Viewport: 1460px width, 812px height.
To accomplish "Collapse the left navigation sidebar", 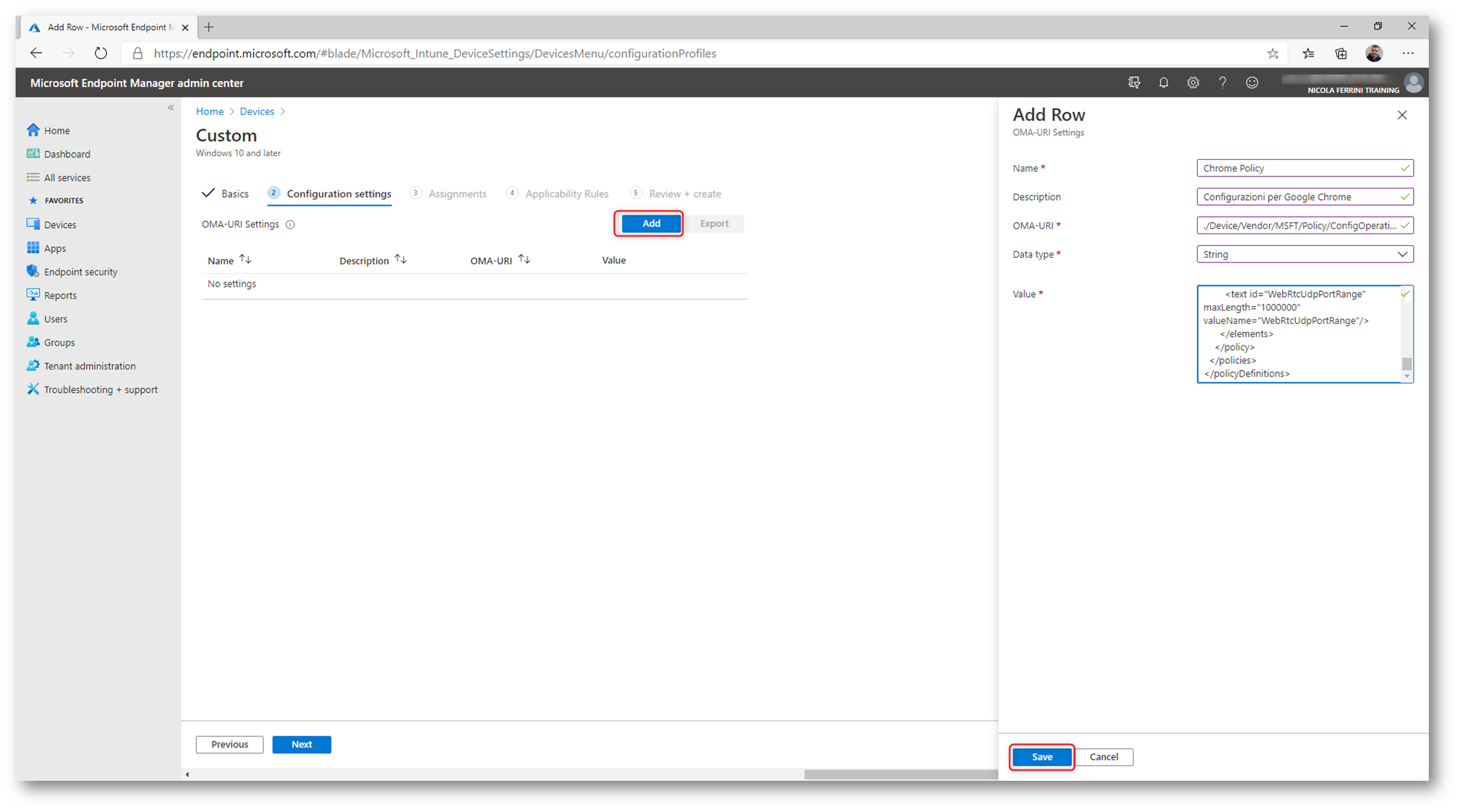I will point(171,108).
